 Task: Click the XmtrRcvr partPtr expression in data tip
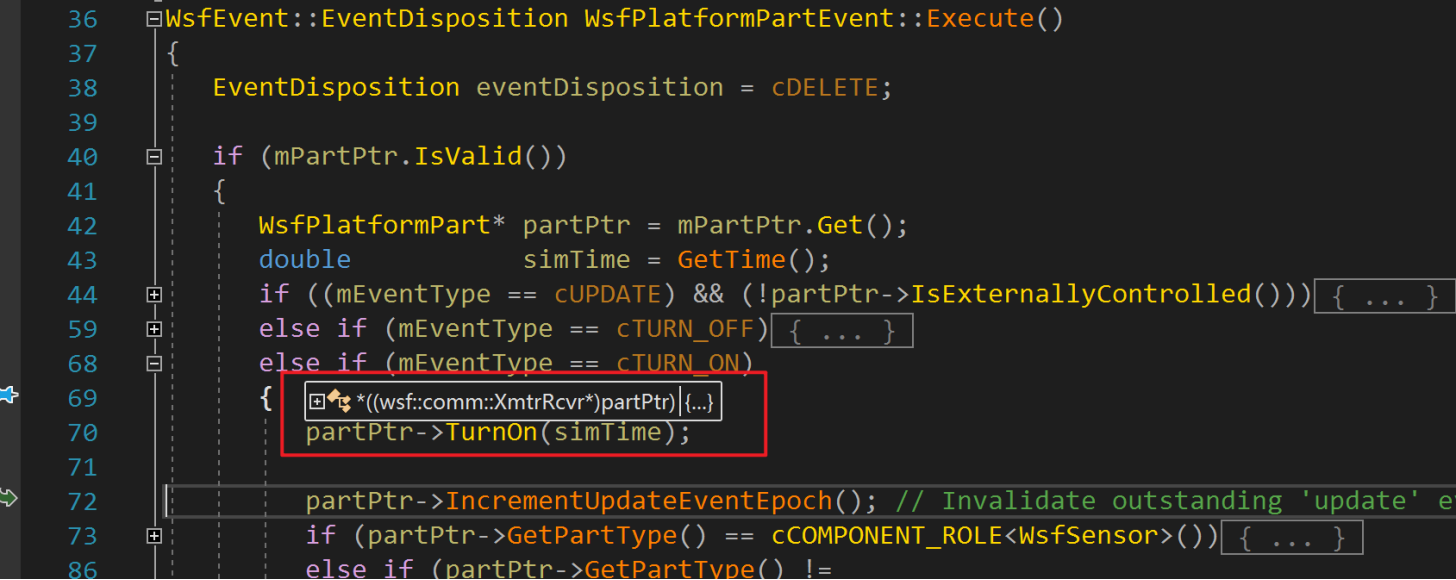tap(516, 402)
